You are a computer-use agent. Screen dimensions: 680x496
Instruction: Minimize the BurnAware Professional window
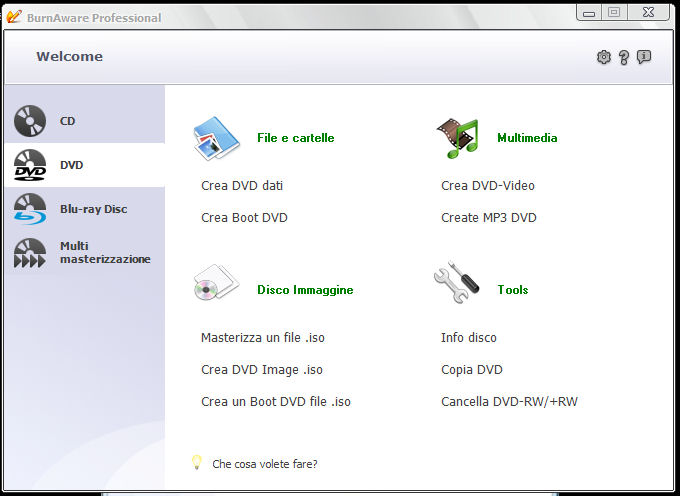coord(588,13)
